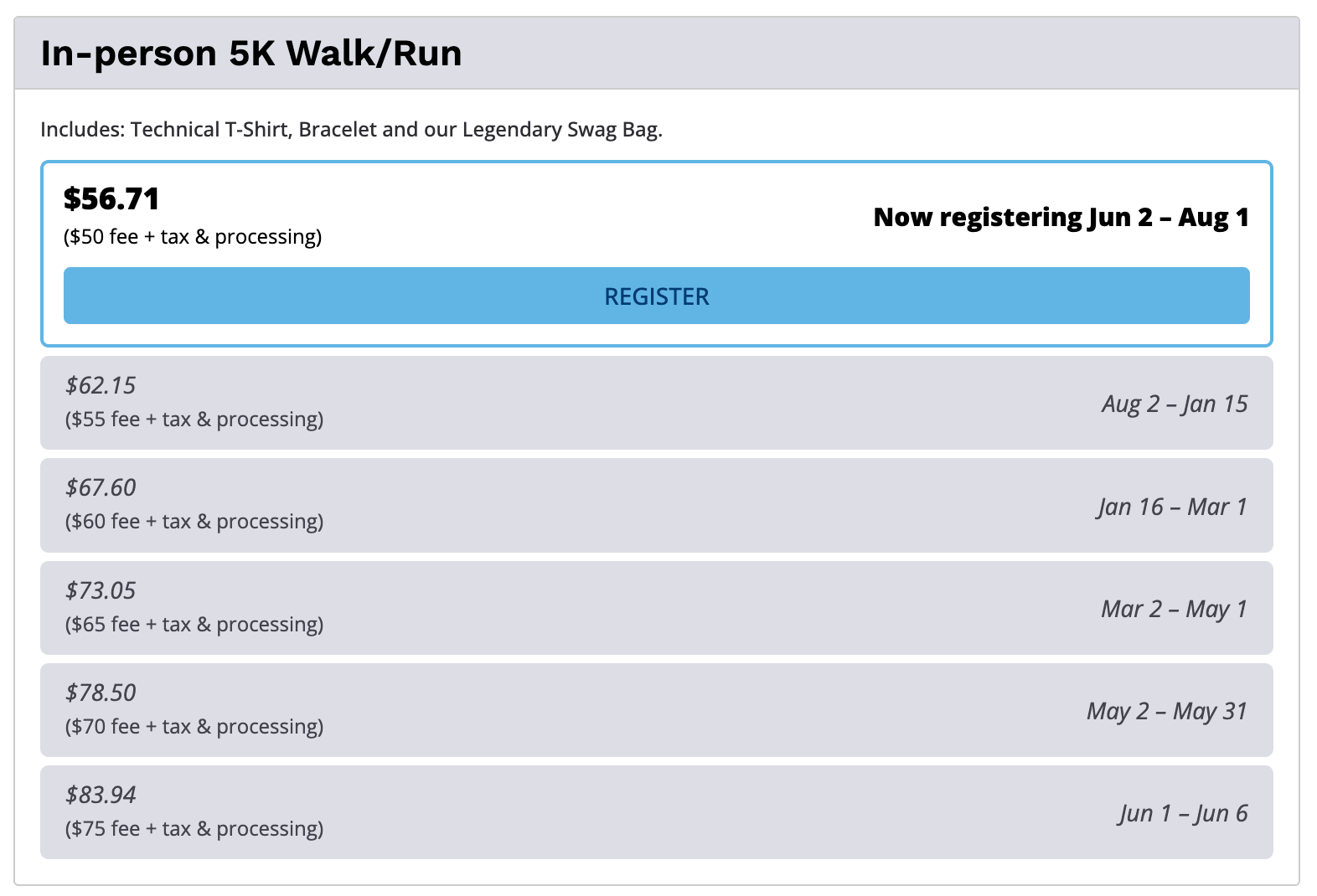1317x896 pixels.
Task: Click the blue REGISTER button
Action: [x=656, y=296]
